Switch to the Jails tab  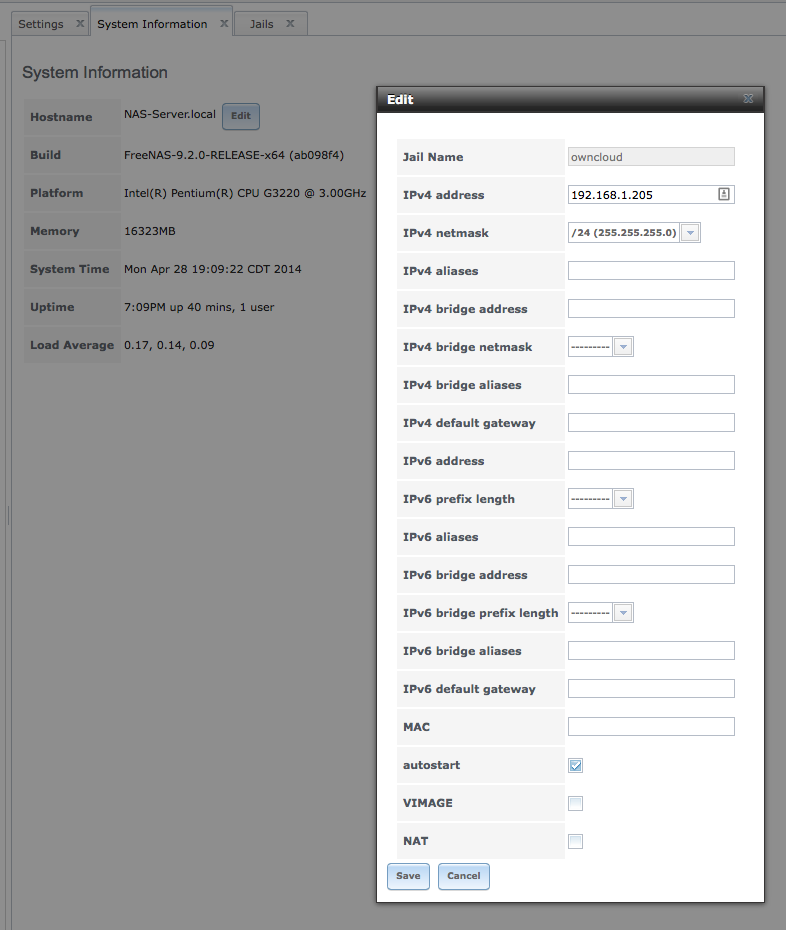click(x=262, y=24)
